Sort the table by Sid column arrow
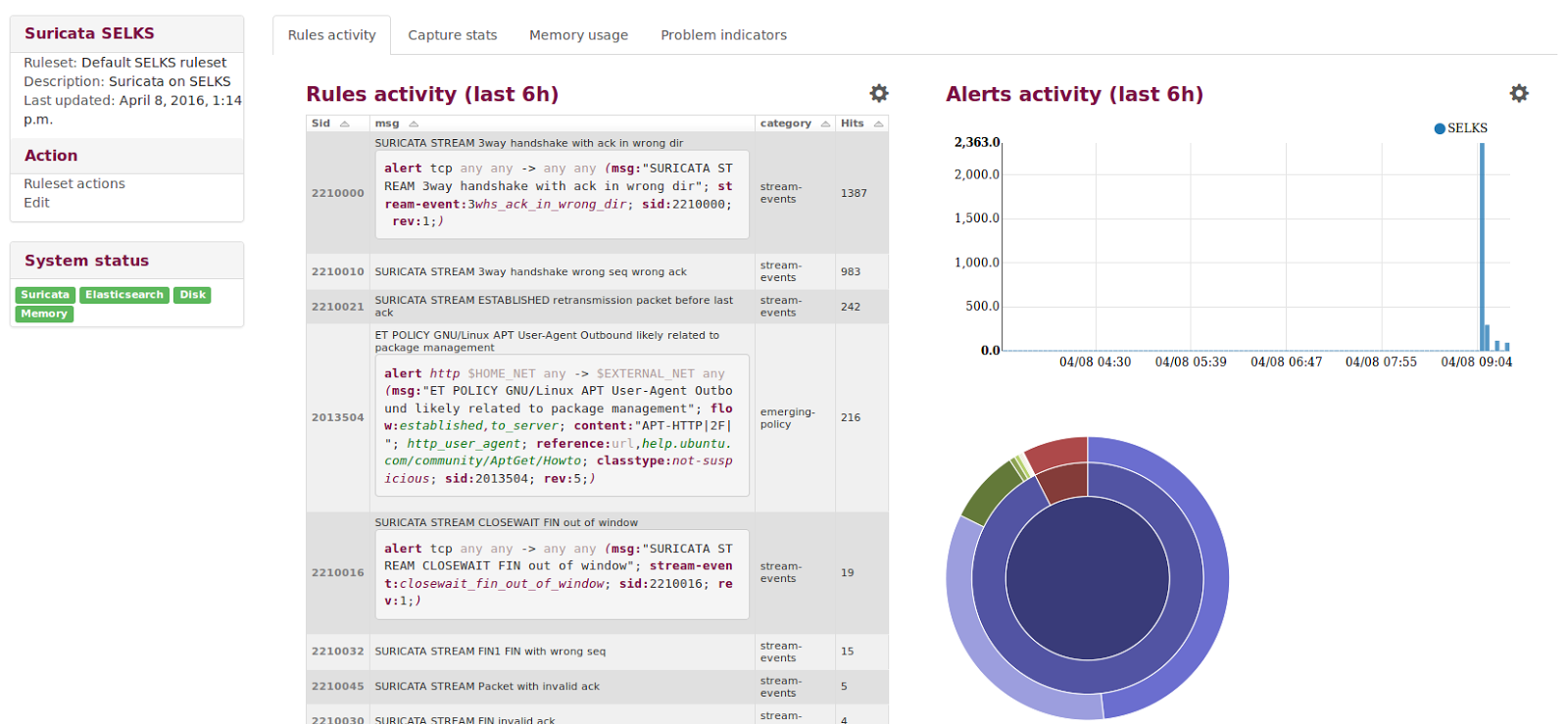This screenshot has height=724, width=1568. coord(344,123)
